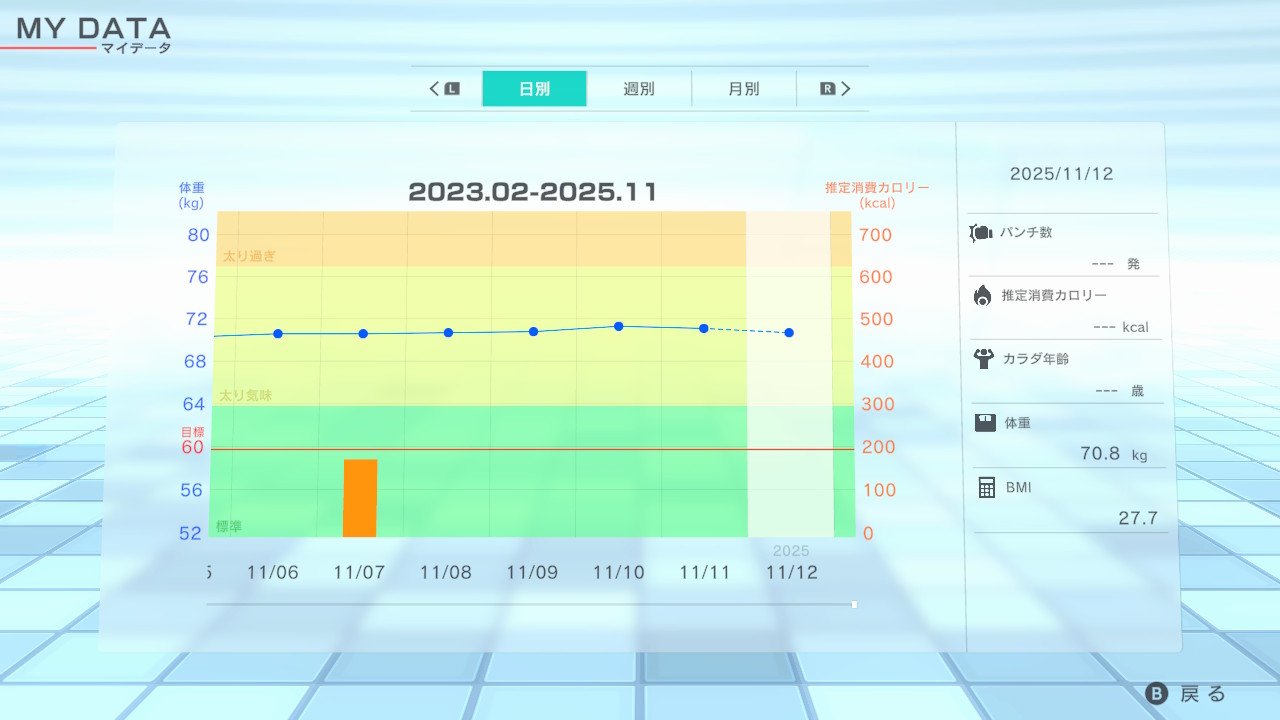Switch to the 週別 weekly tab
This screenshot has width=1280, height=720.
click(x=639, y=89)
